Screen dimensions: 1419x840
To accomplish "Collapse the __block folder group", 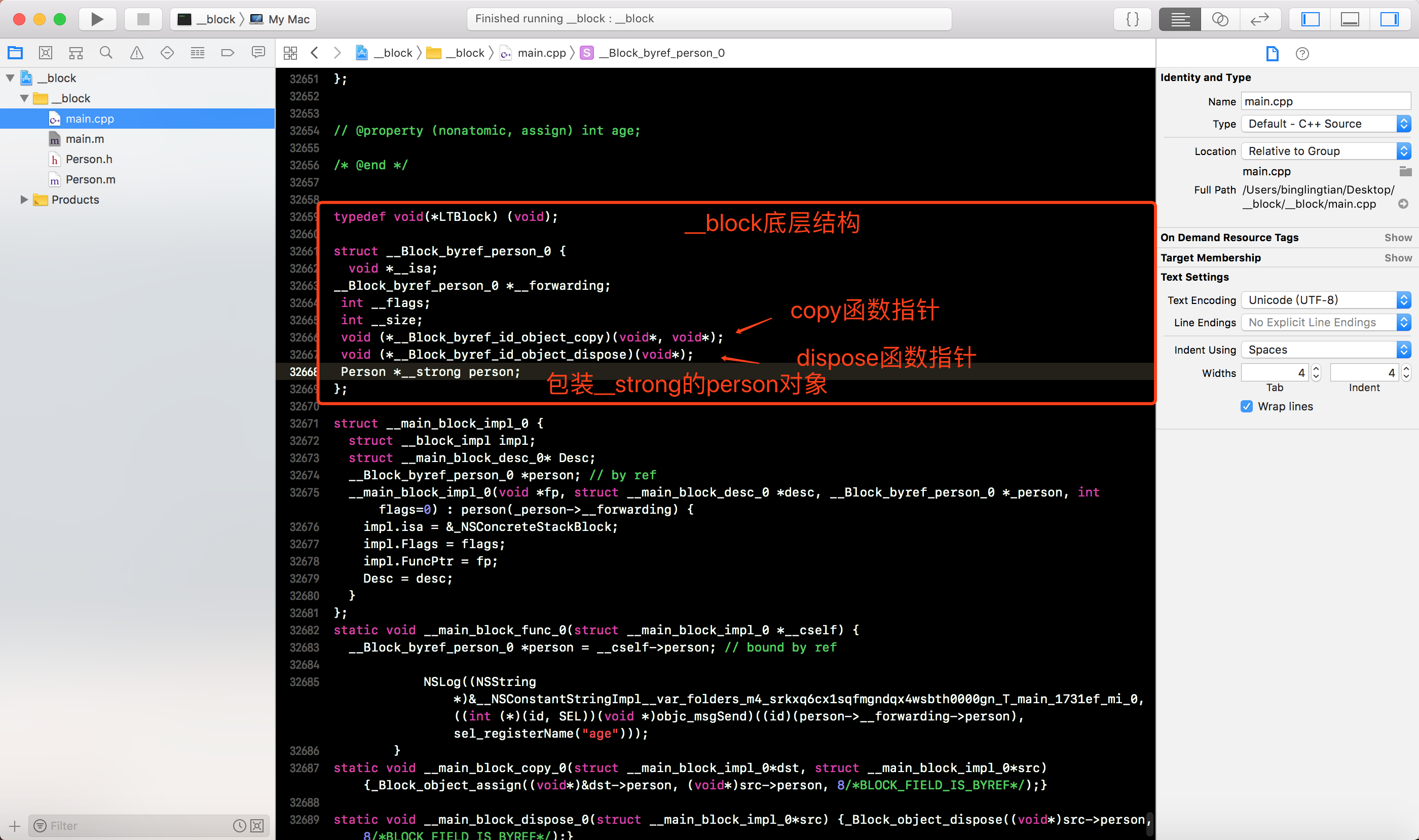I will coord(24,98).
